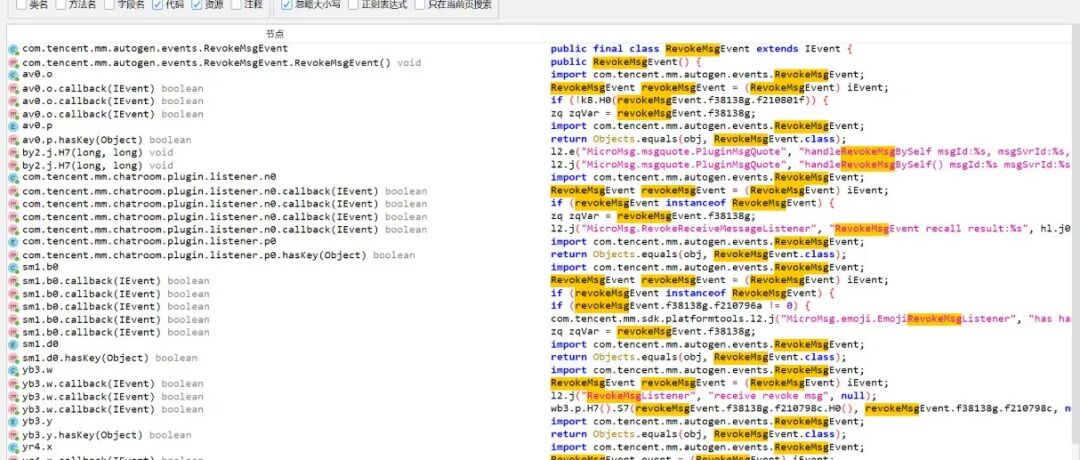Enable the 字段名 search checkbox
1080x460 pixels.
(x=110, y=4)
